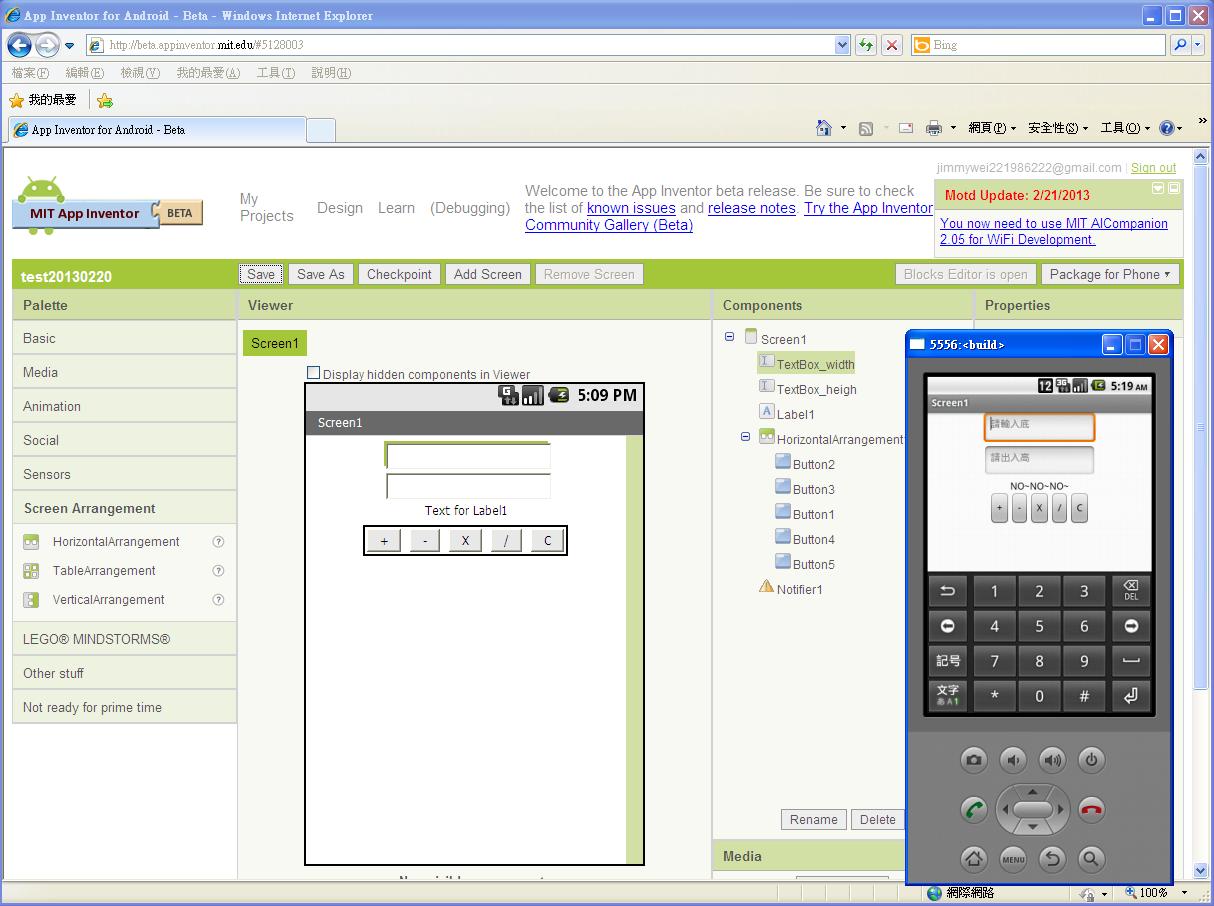Viewport: 1214px width, 906px height.
Task: Click the emulator volume down button
Action: click(x=1013, y=760)
